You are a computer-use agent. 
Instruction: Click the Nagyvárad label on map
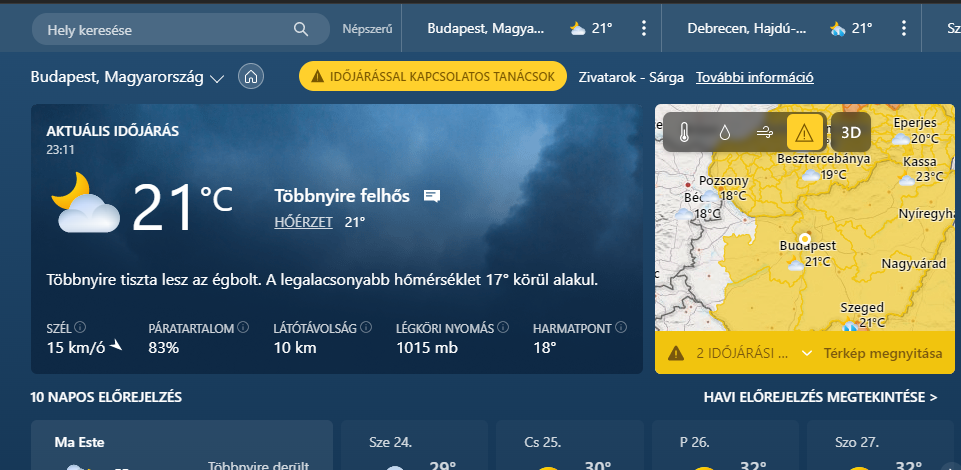click(x=913, y=264)
